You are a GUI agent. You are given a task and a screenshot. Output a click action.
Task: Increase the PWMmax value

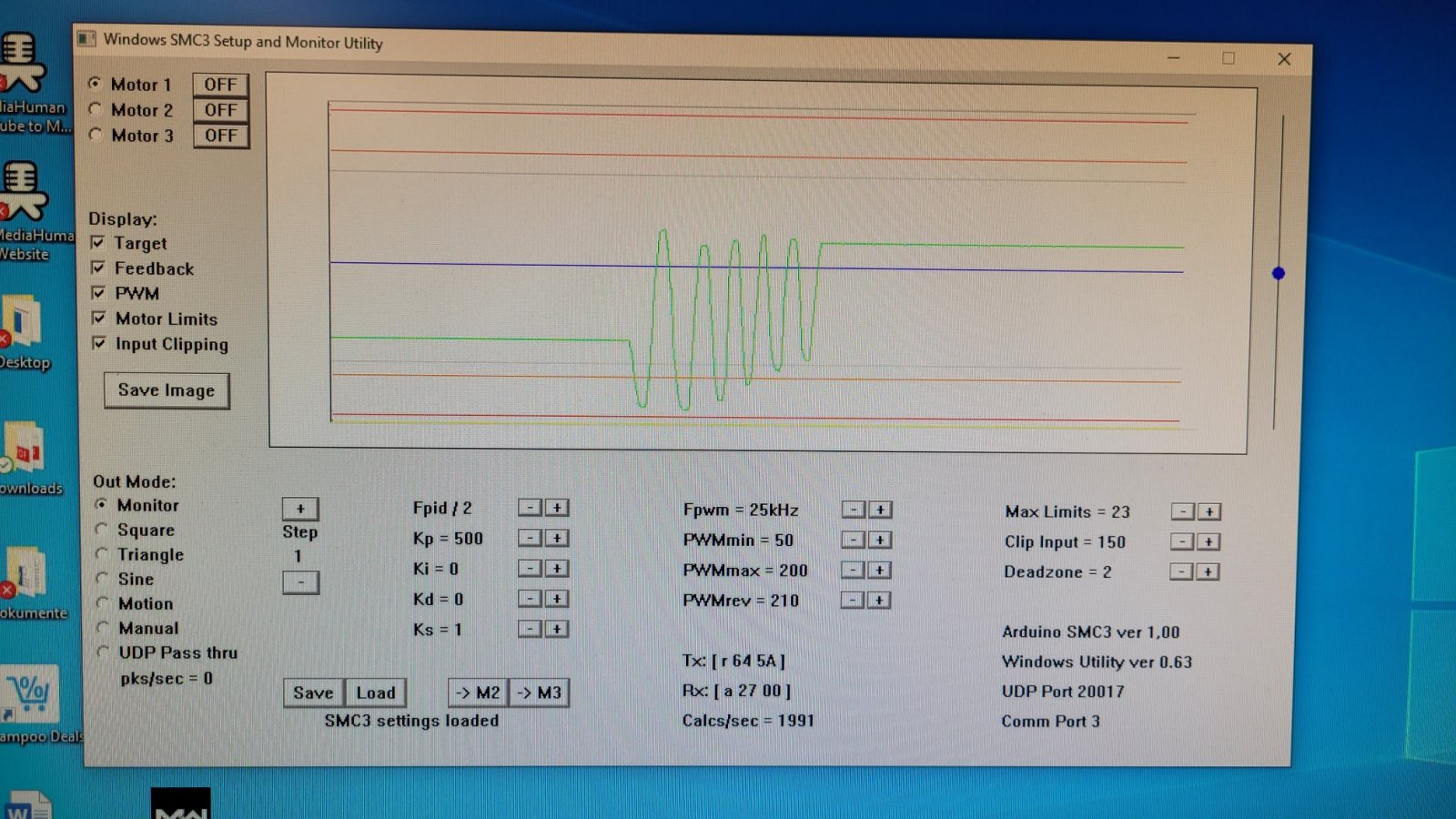click(880, 570)
